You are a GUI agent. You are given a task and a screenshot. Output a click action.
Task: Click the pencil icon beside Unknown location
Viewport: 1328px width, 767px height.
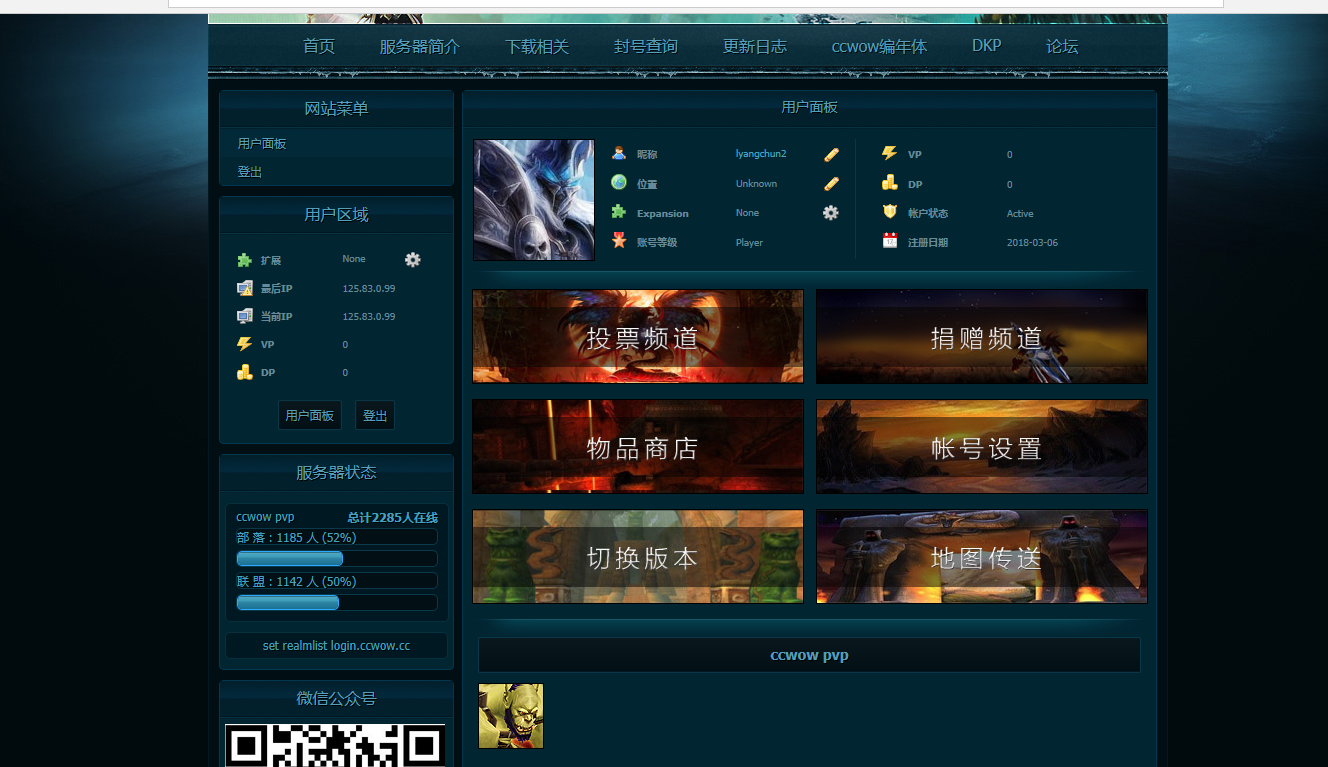point(829,183)
